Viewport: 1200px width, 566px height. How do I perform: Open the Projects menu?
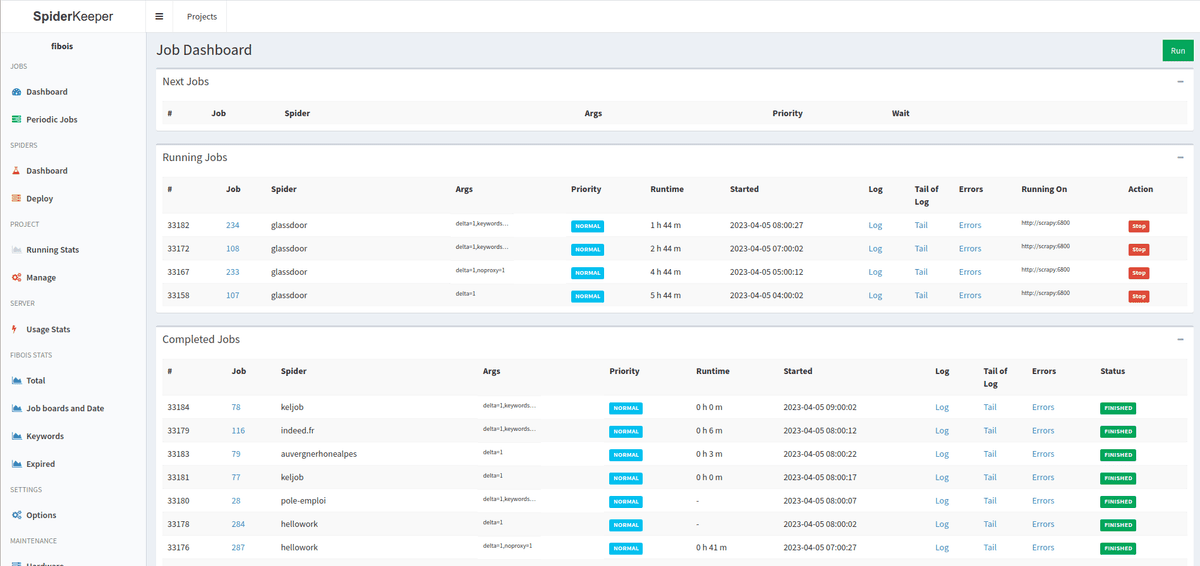[202, 16]
